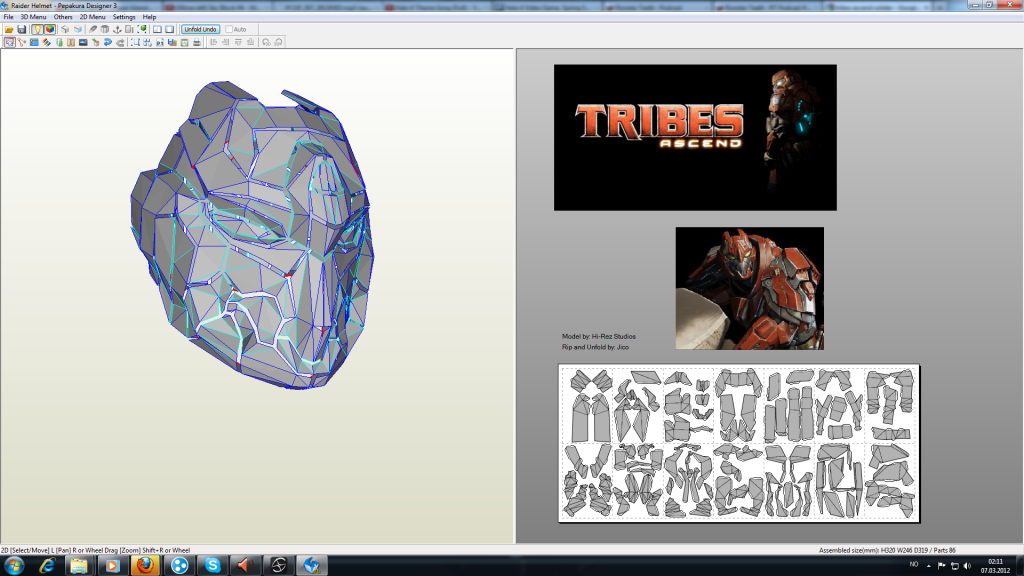Open Windows Explorer folder in taskbar
This screenshot has width=1024, height=576.
pos(79,566)
